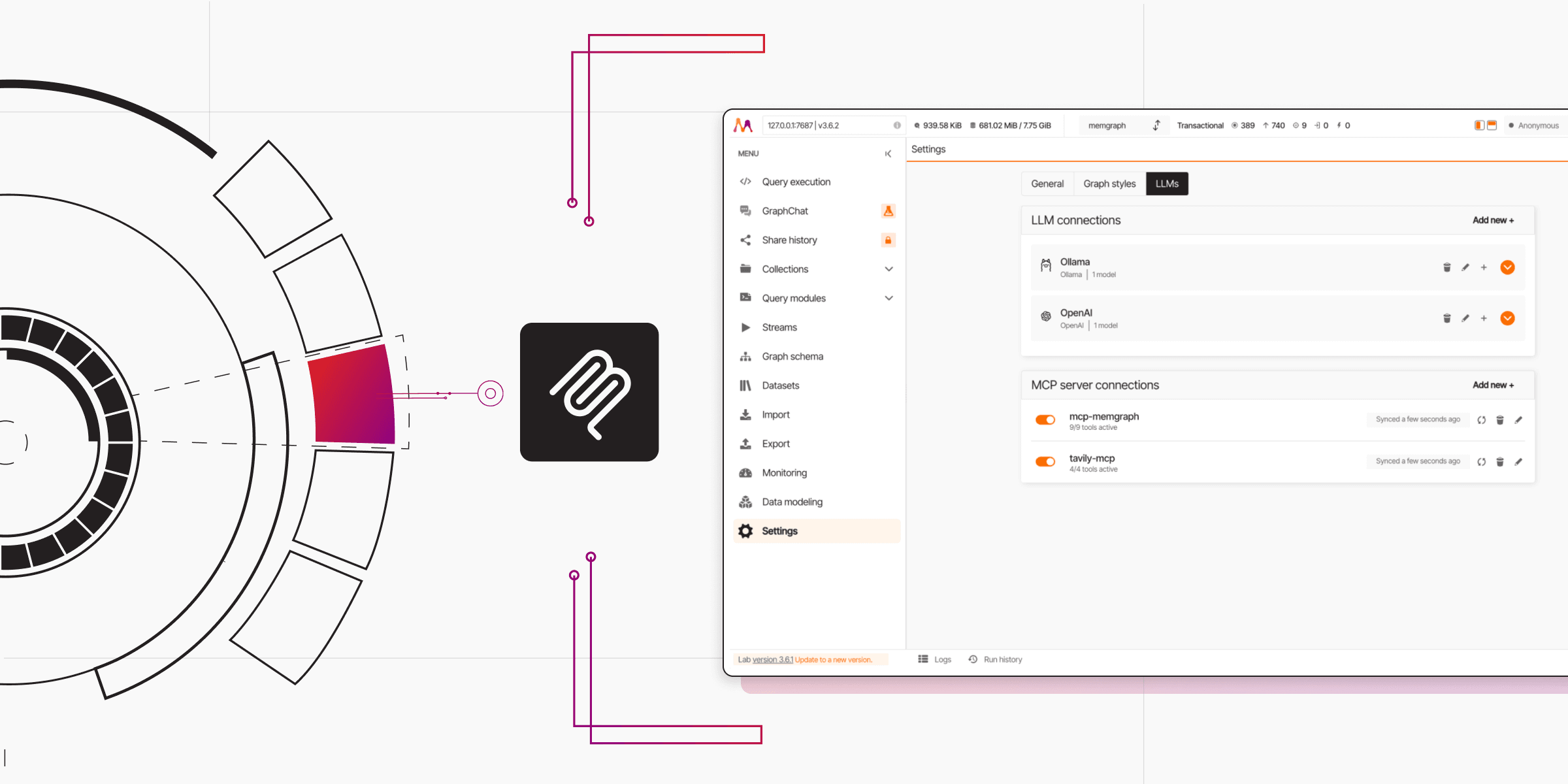The height and width of the screenshot is (784, 1568).
Task: Add a new LLM connection
Action: pyautogui.click(x=1494, y=220)
